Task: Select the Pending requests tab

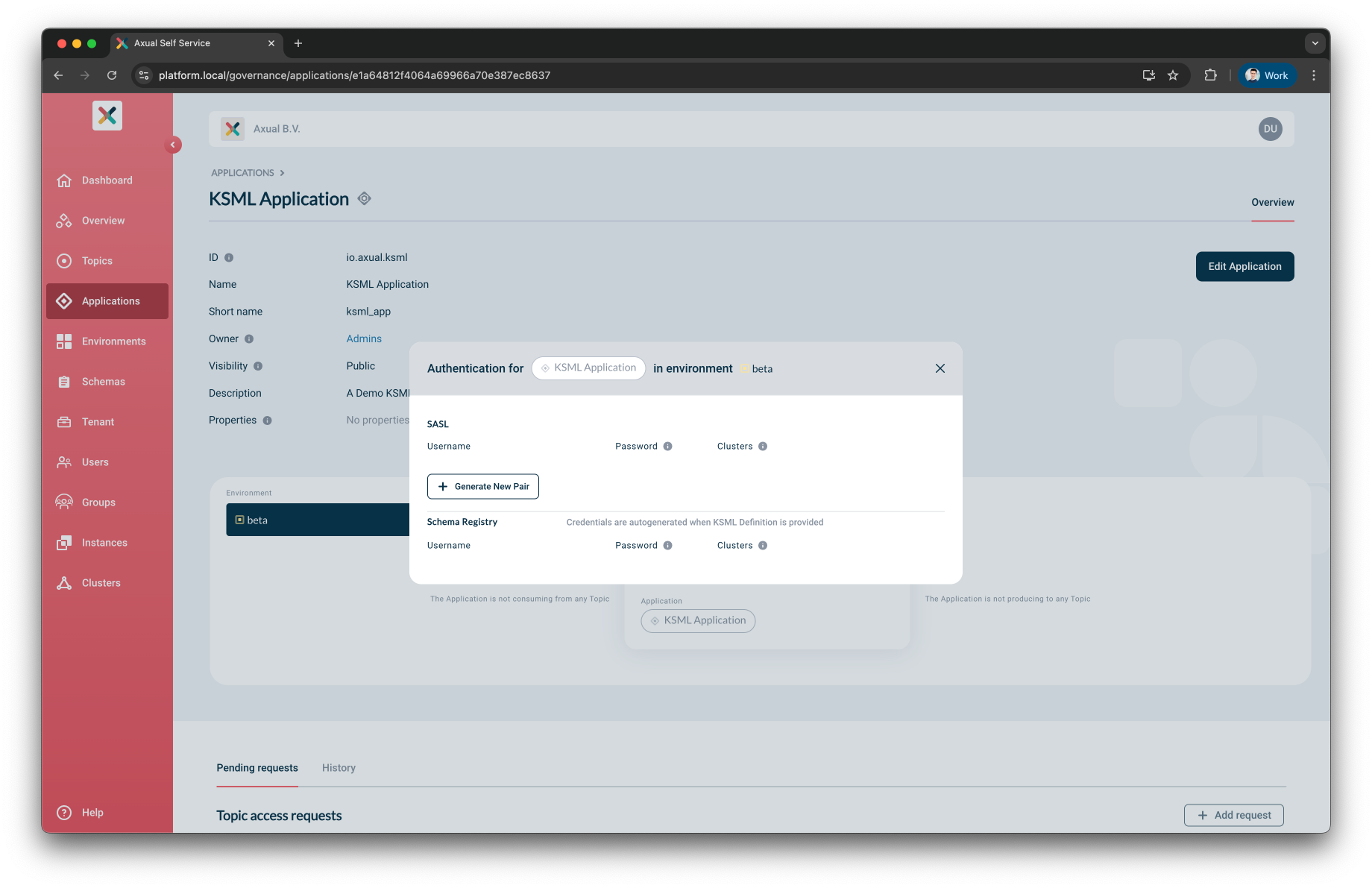Action: click(257, 768)
